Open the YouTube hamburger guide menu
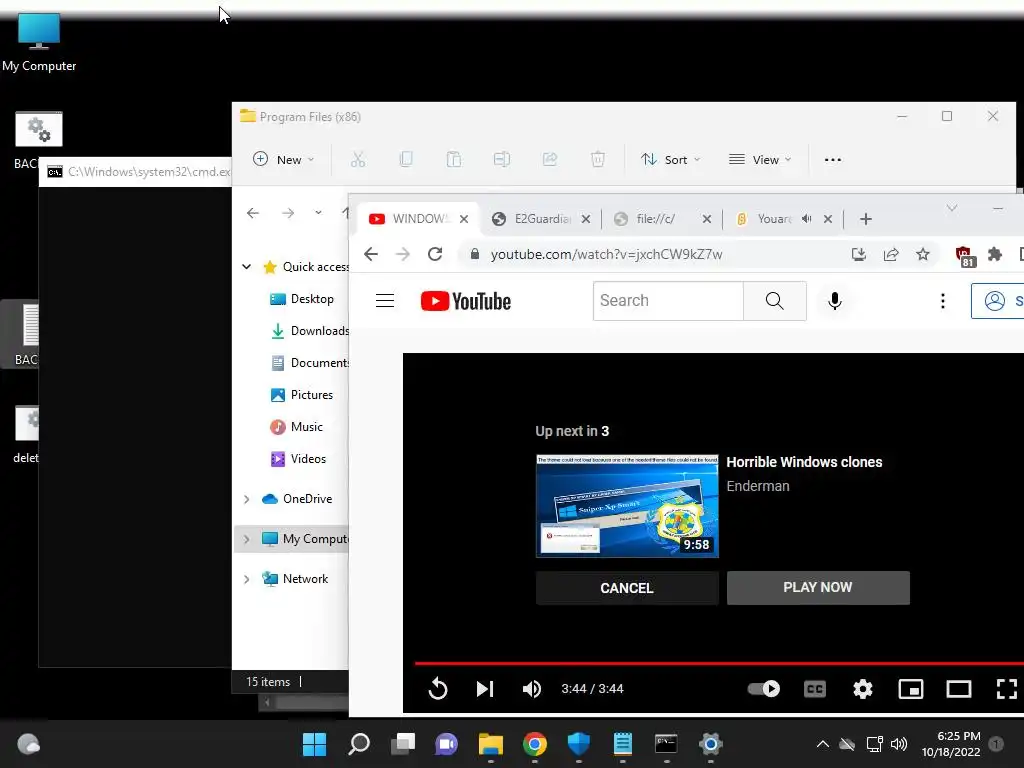Viewport: 1024px width, 768px height. 385,300
